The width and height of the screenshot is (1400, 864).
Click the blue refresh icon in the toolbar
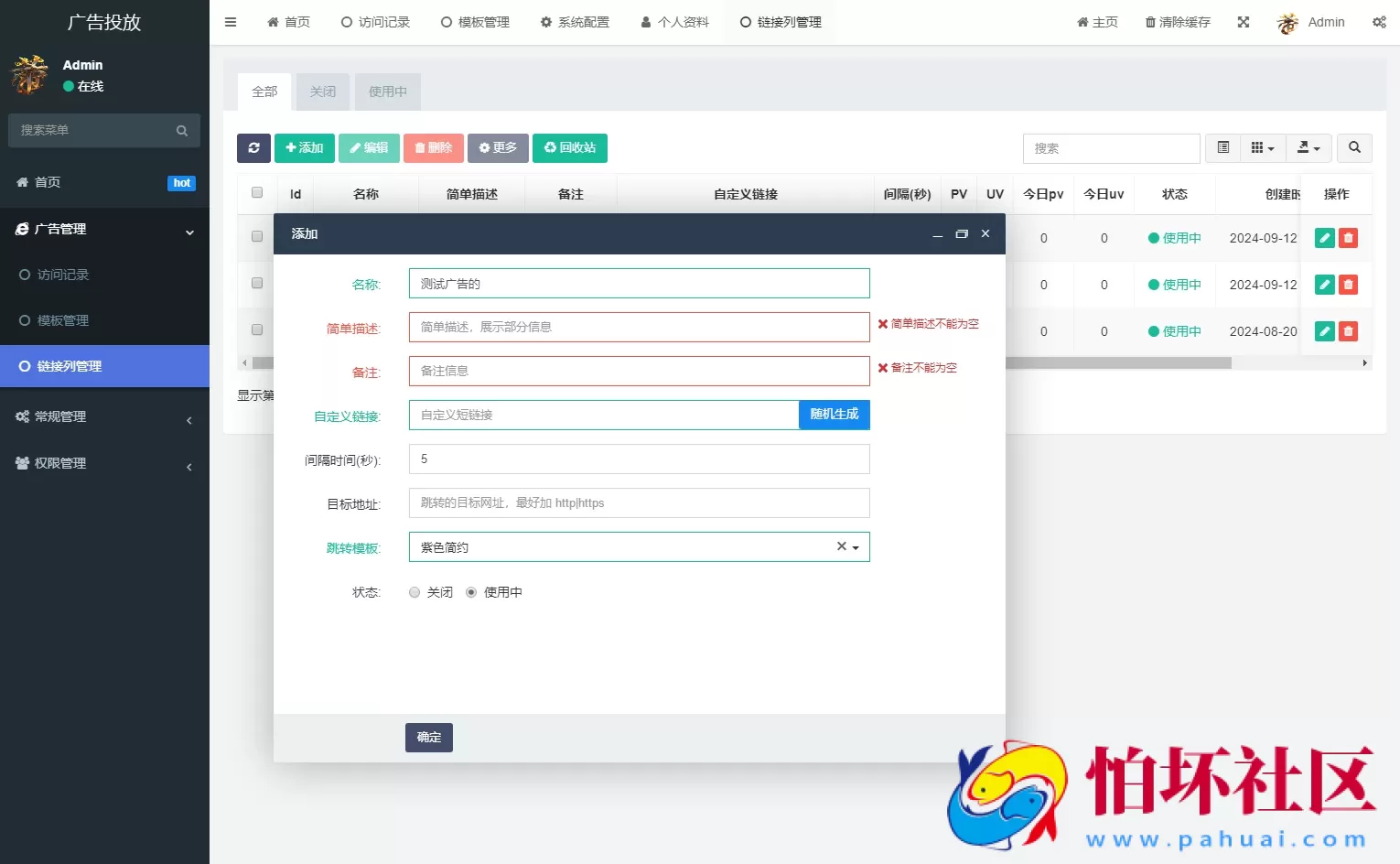pyautogui.click(x=253, y=147)
